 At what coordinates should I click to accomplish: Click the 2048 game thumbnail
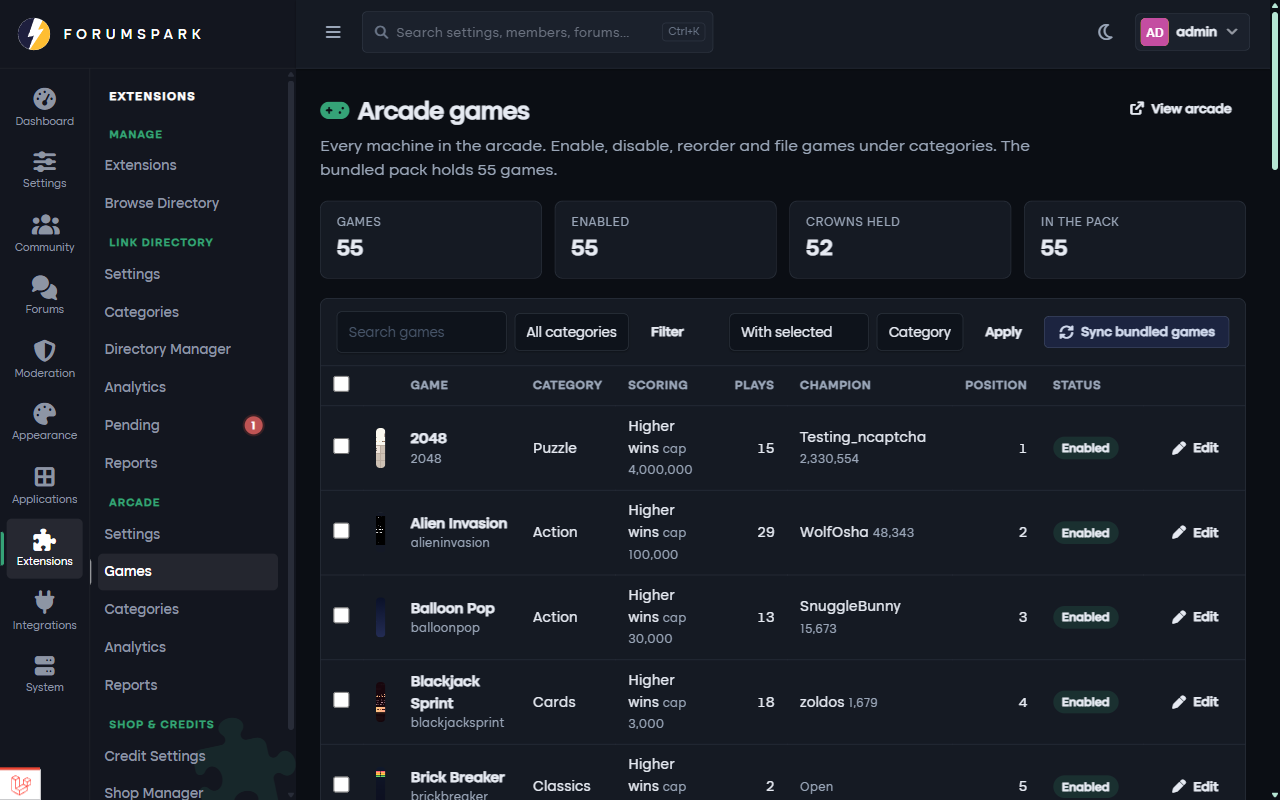[x=381, y=448]
